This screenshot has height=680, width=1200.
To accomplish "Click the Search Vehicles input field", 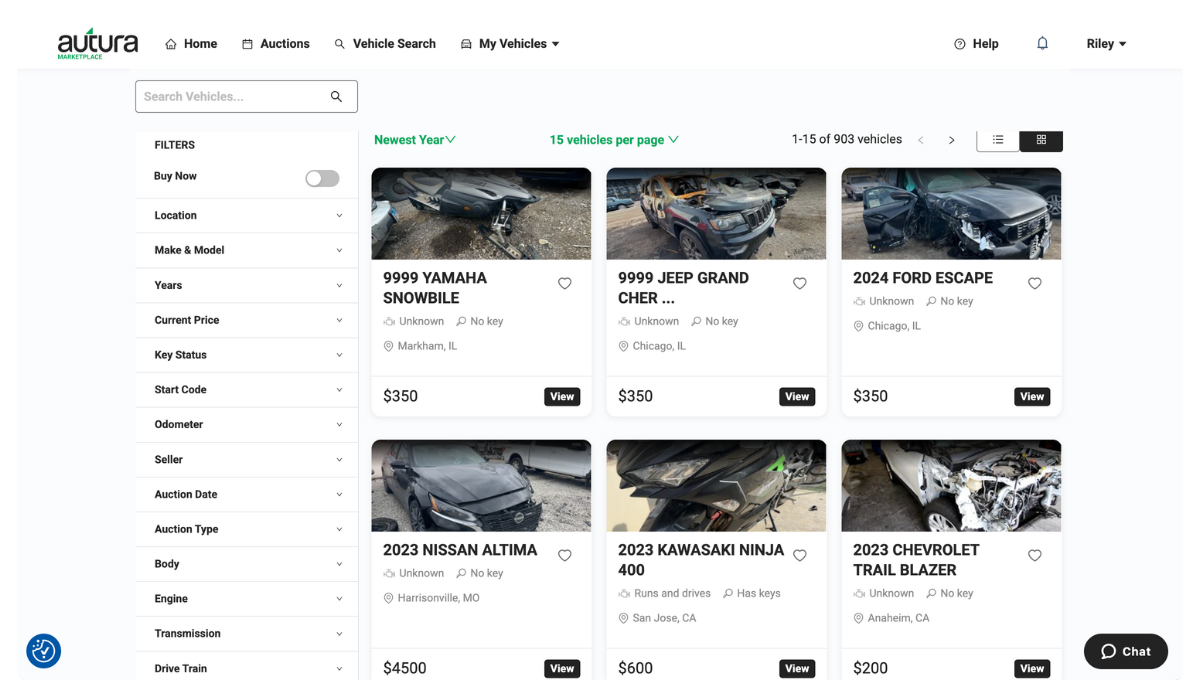I will (246, 97).
